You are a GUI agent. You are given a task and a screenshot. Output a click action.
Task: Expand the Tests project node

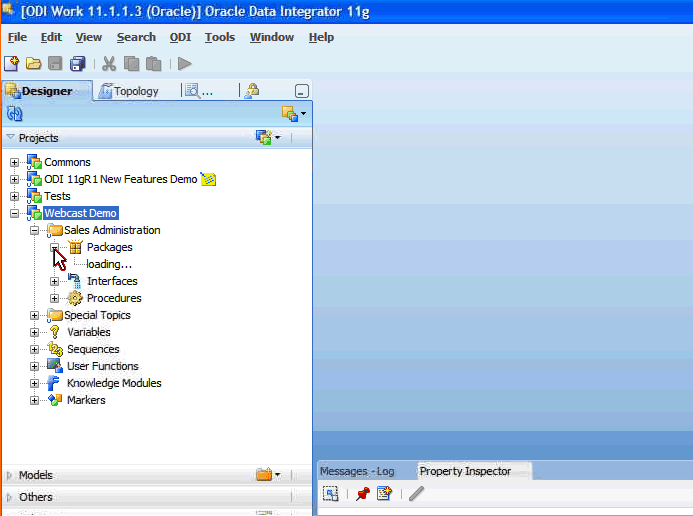pos(14,196)
